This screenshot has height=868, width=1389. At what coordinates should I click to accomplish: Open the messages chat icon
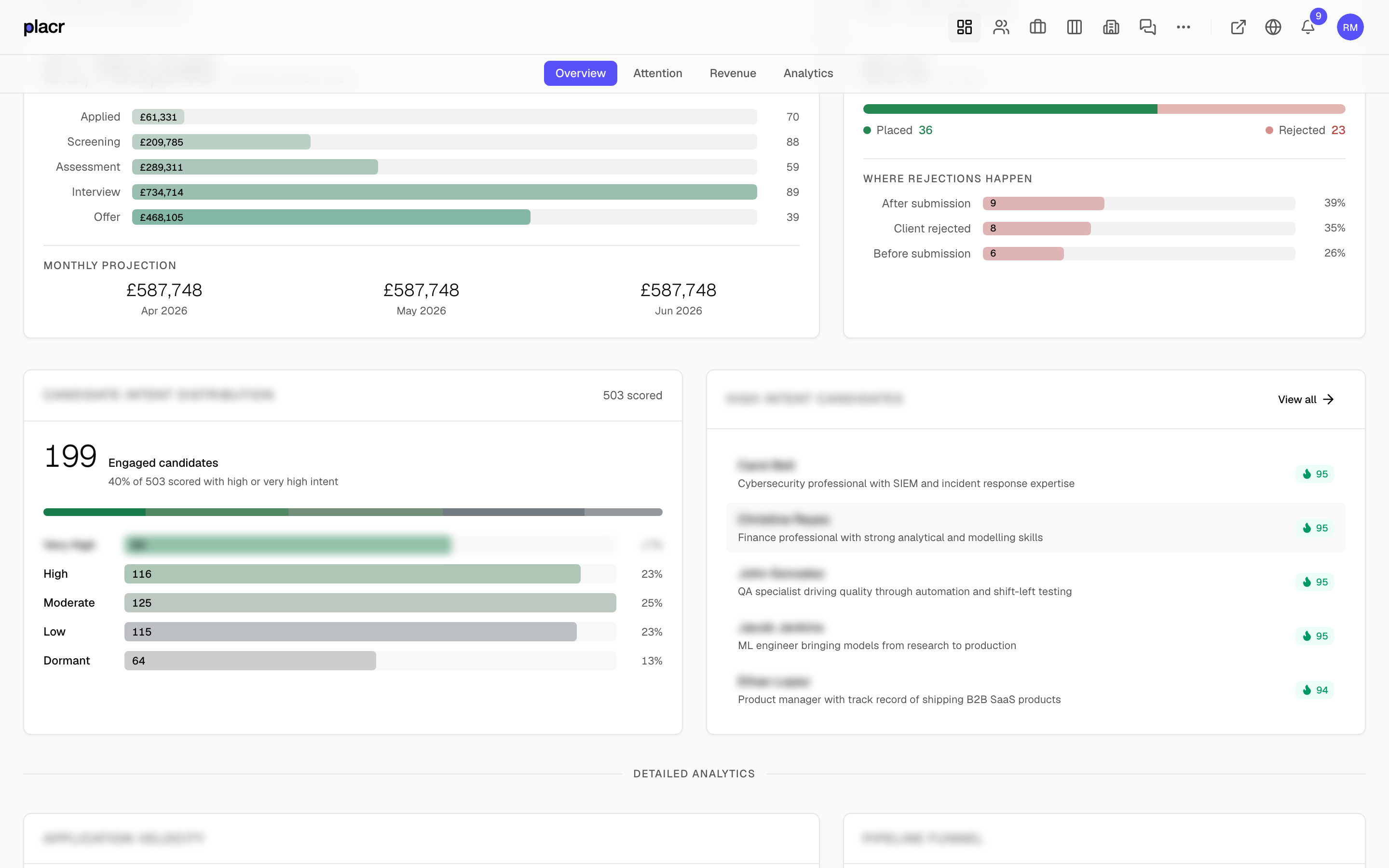pyautogui.click(x=1147, y=27)
